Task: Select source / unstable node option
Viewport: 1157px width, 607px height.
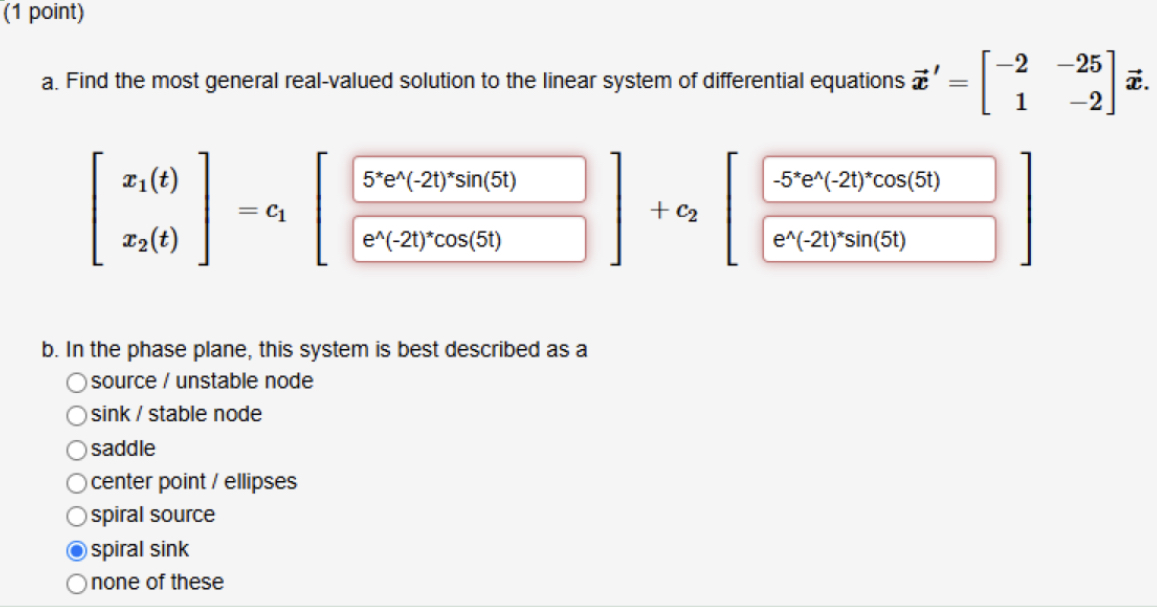Action: click(75, 381)
